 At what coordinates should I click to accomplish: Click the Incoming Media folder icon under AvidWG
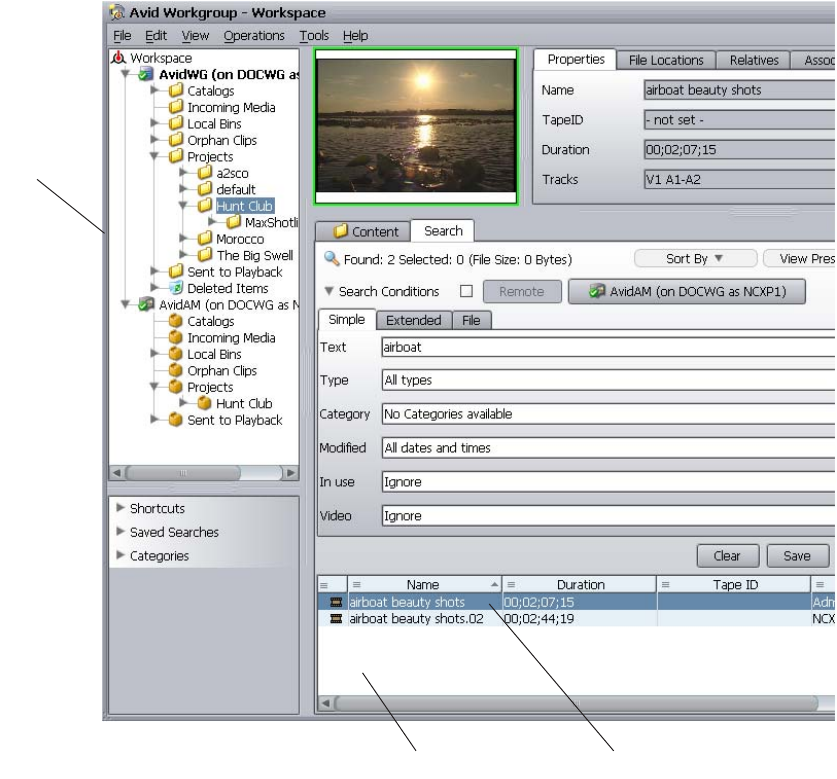(176, 107)
